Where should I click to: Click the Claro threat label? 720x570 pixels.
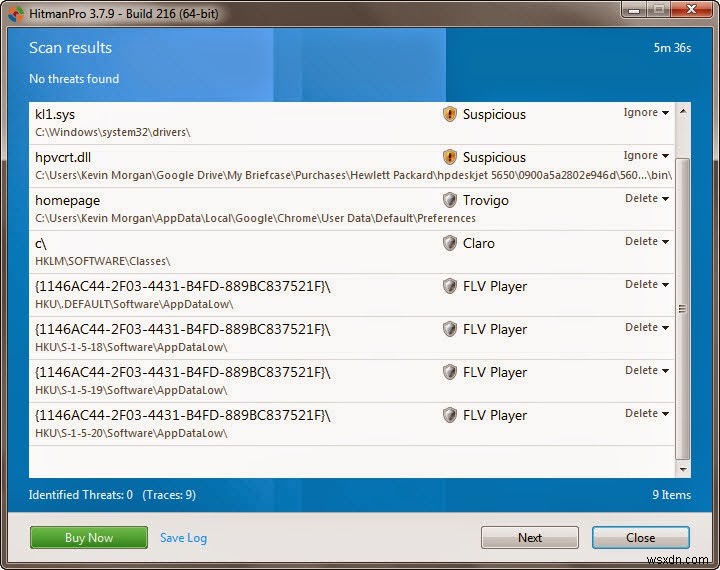(479, 243)
